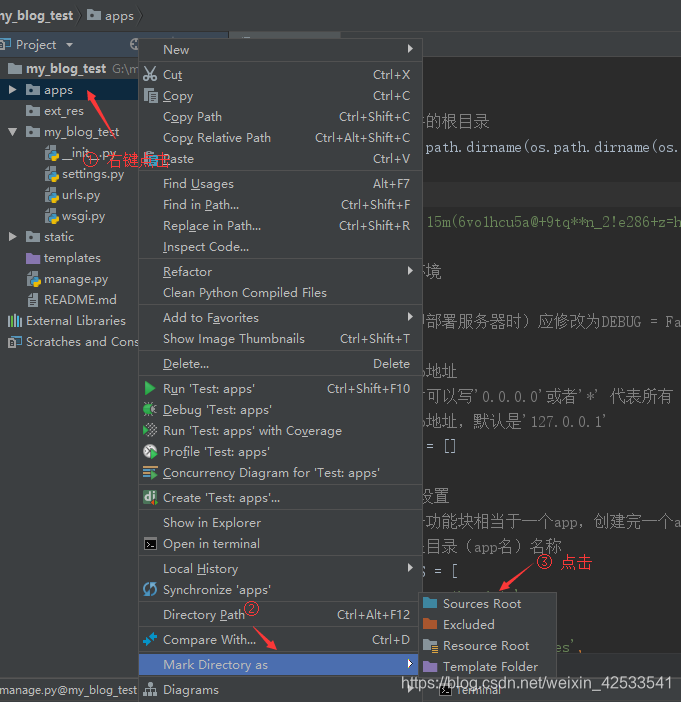The image size is (681, 702).
Task: Select Directory Path menu entry
Action: pos(280,615)
